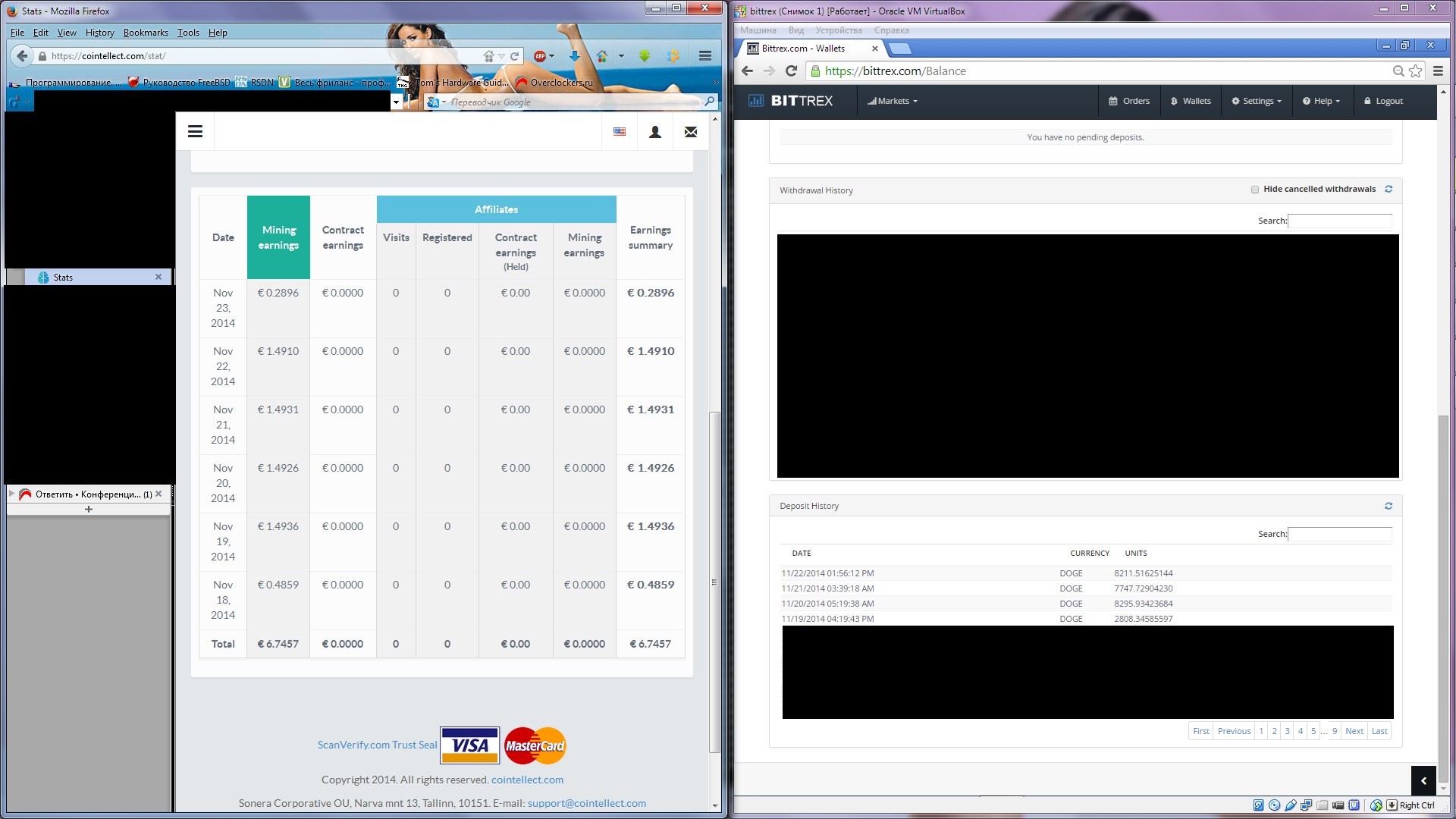The height and width of the screenshot is (819, 1456).
Task: Reload the Bittrex page in Chrome
Action: click(791, 71)
